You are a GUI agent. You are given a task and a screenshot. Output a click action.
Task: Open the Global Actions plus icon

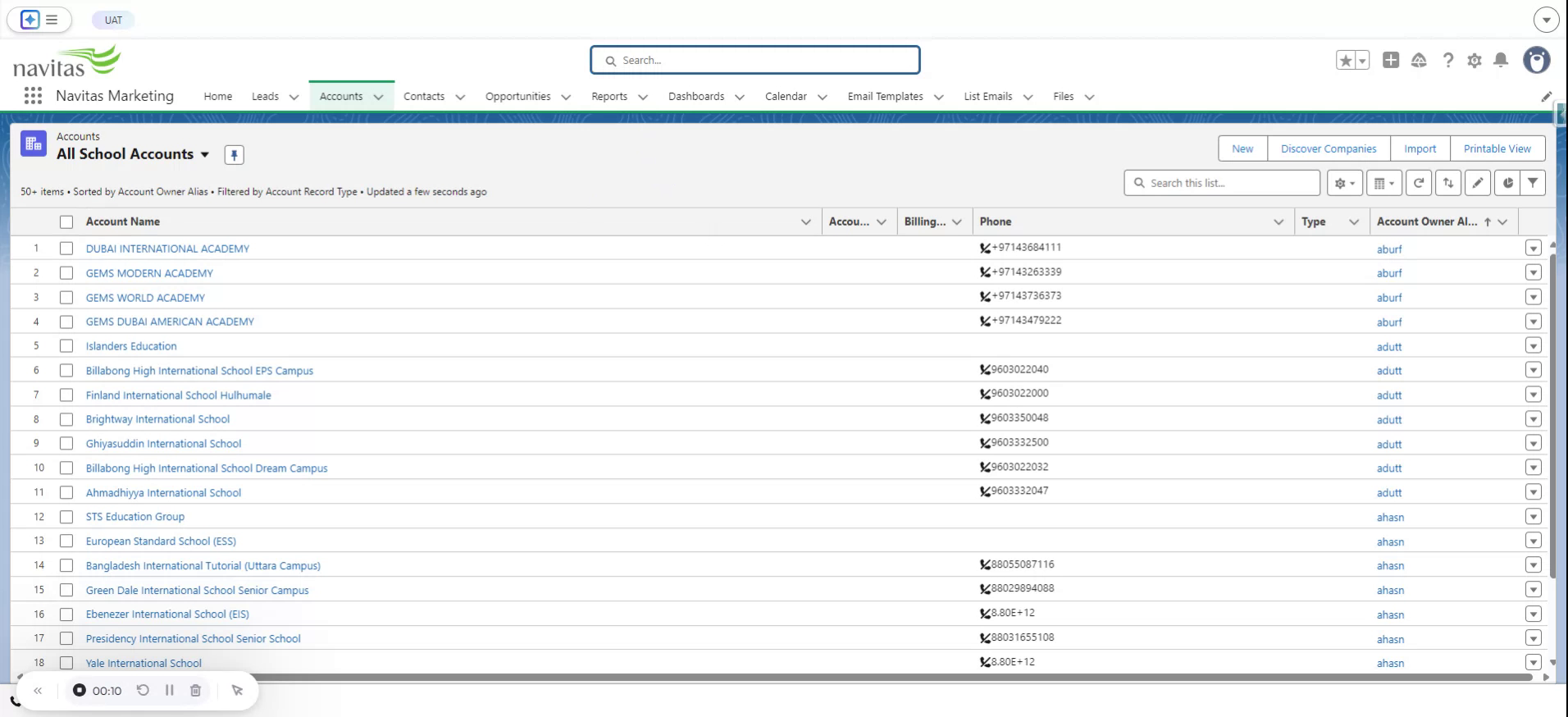coord(1391,60)
